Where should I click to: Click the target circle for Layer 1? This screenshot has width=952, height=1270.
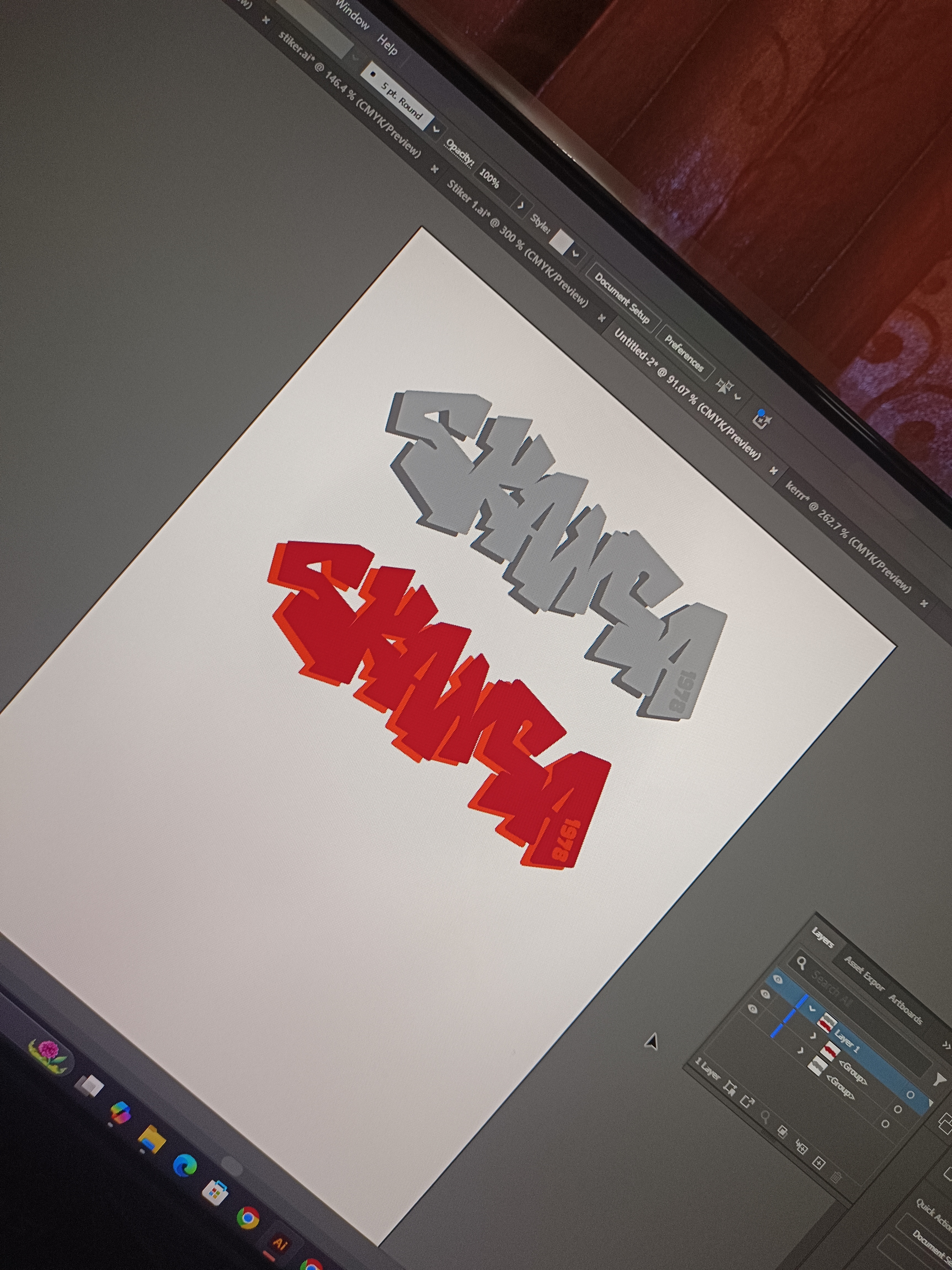[x=910, y=1096]
